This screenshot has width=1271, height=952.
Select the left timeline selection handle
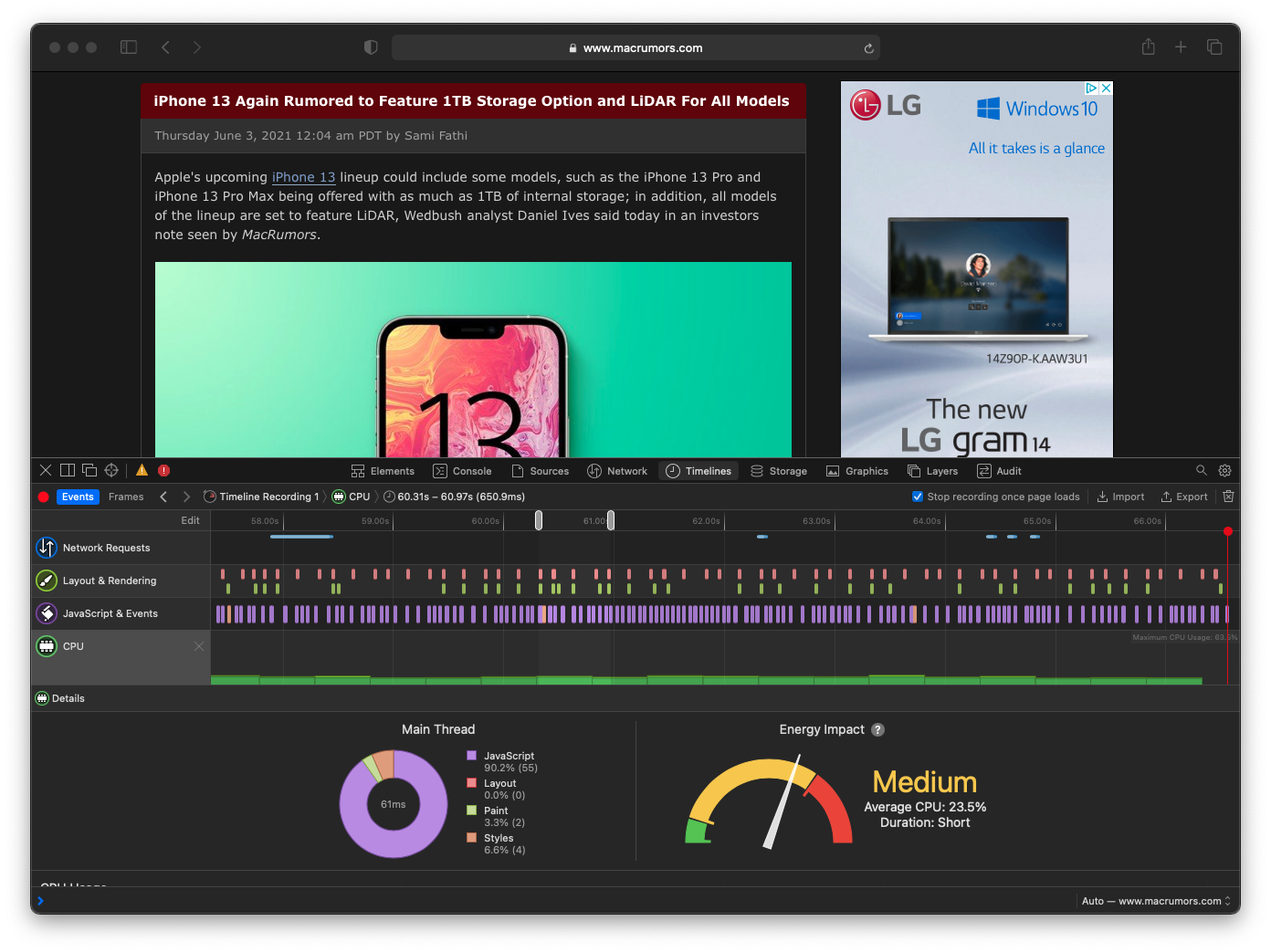[539, 520]
